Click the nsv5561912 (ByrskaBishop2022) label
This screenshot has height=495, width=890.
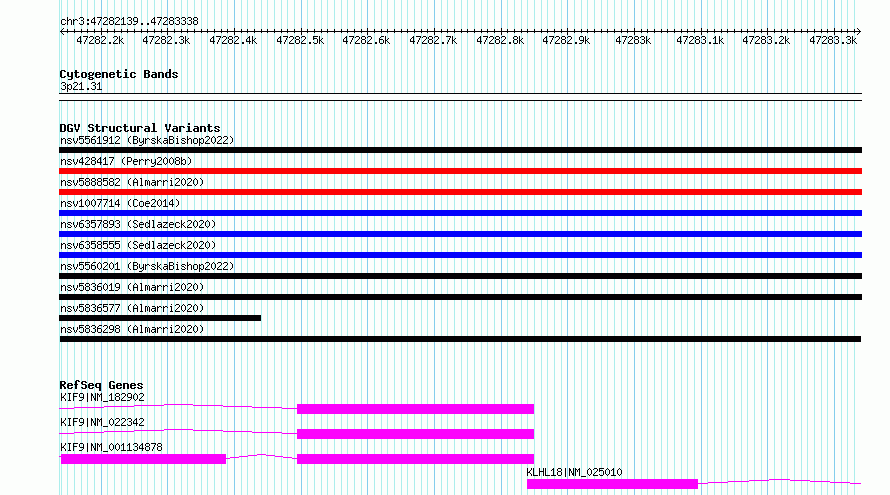pyautogui.click(x=147, y=141)
